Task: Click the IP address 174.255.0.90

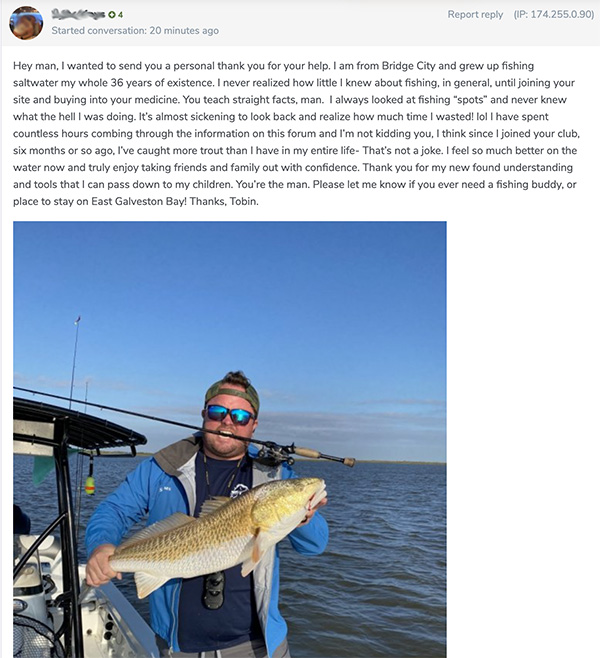Action: point(554,15)
